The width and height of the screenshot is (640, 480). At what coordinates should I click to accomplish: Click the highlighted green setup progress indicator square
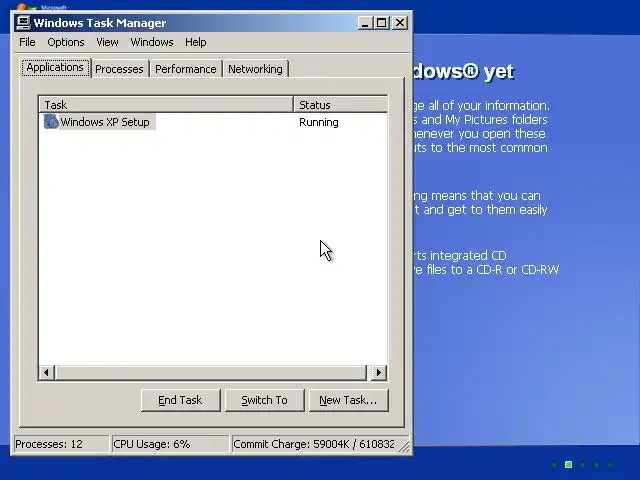click(x=568, y=464)
